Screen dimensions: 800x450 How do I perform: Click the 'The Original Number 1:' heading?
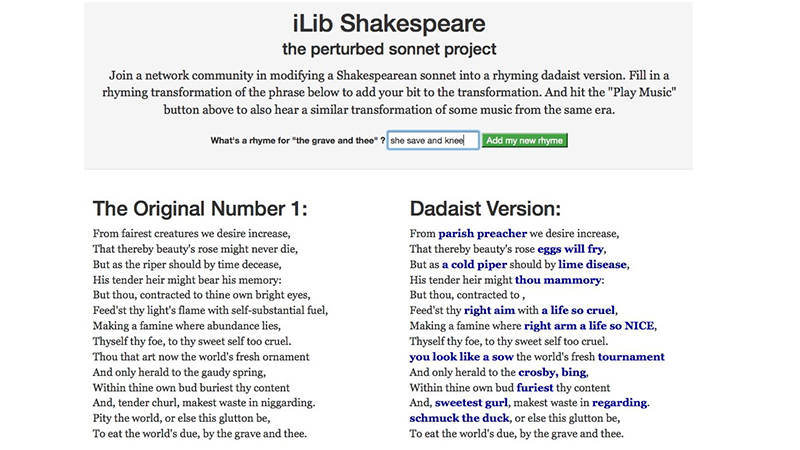200,209
